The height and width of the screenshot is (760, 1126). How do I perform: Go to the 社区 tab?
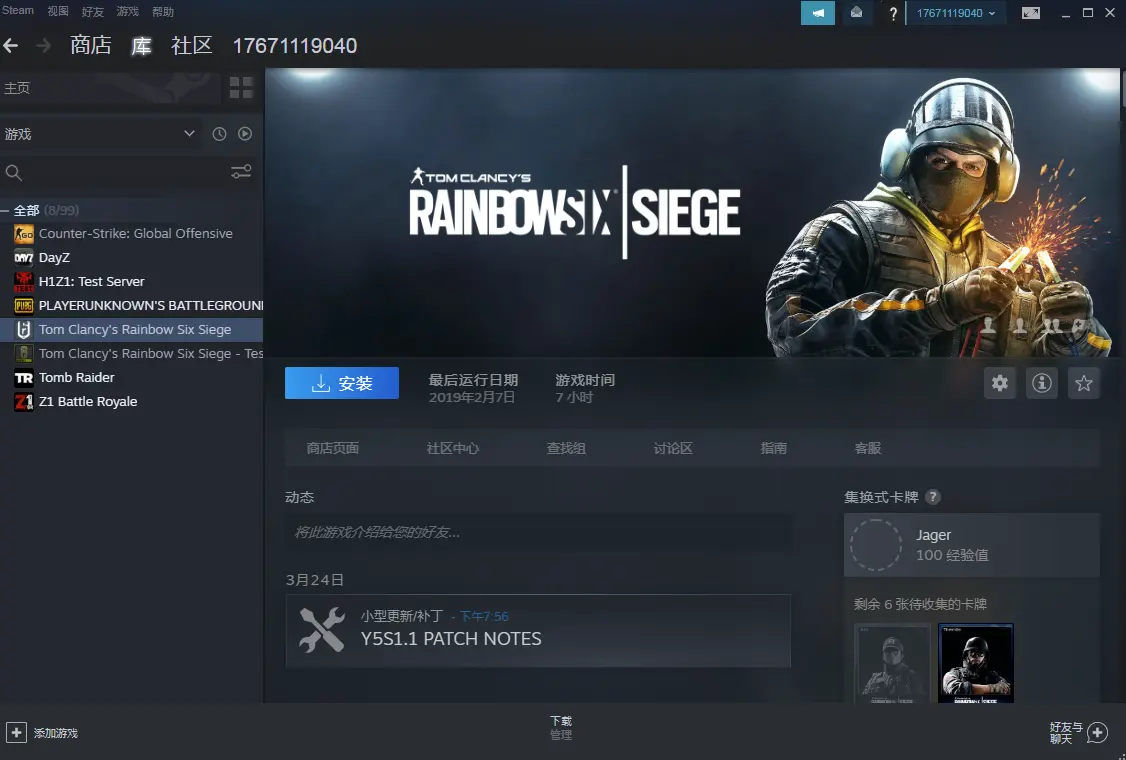pyautogui.click(x=192, y=45)
